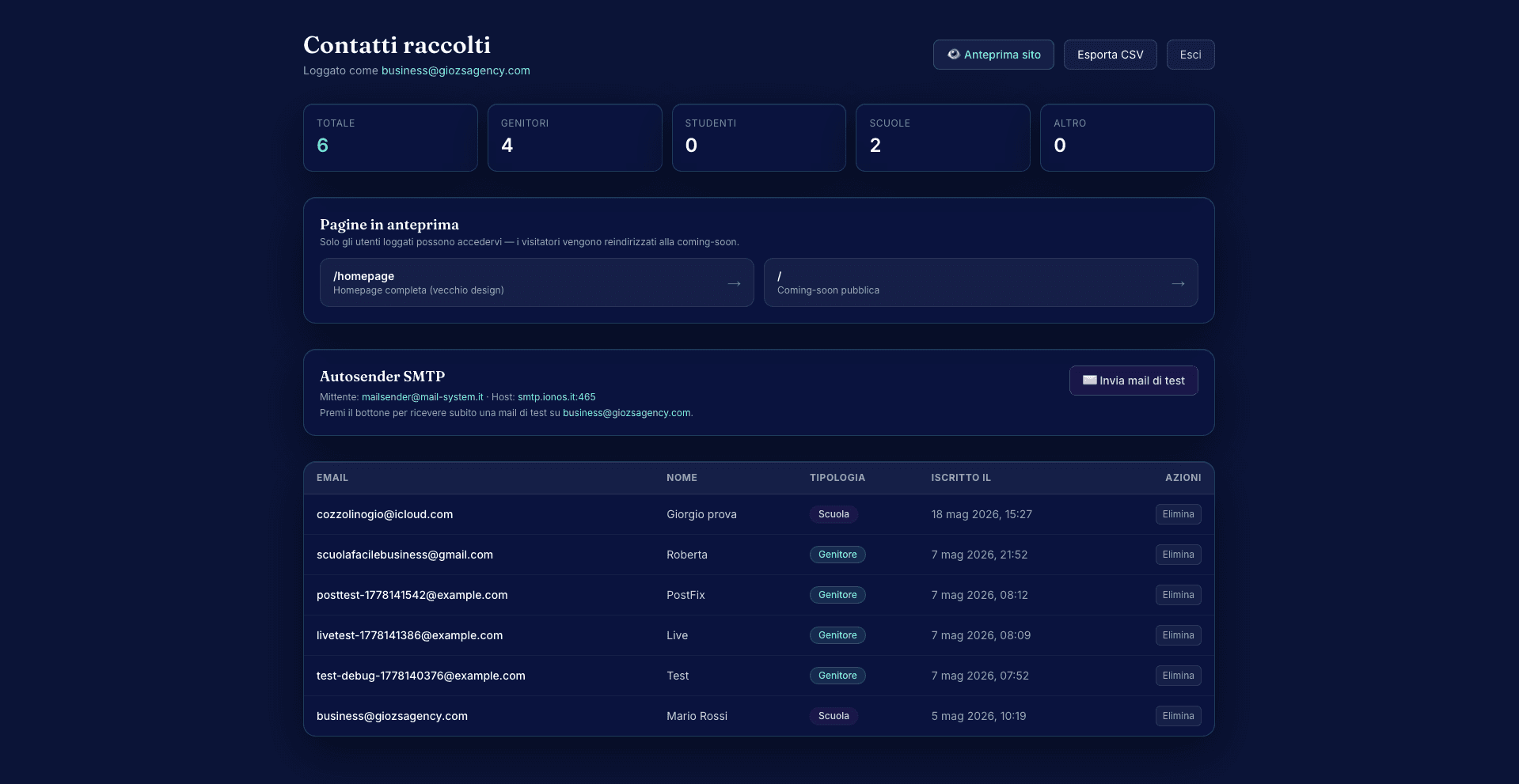Click the date 18 mag 2026, 15:27
Viewport: 1519px width, 784px height.
point(982,514)
